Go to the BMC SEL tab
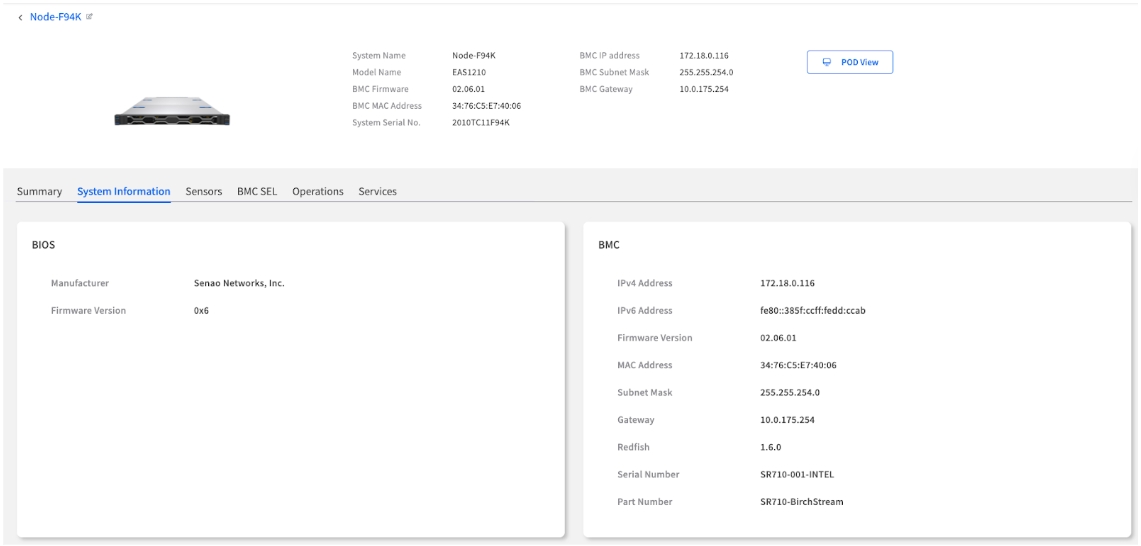 (x=257, y=191)
